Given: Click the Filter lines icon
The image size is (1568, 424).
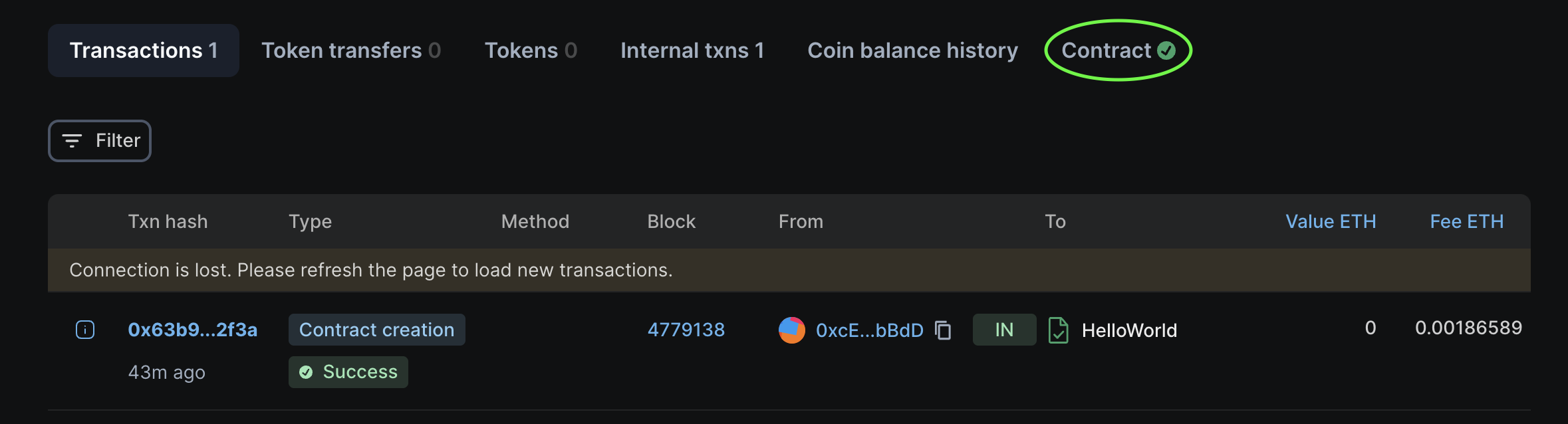Looking at the screenshot, I should tap(72, 141).
